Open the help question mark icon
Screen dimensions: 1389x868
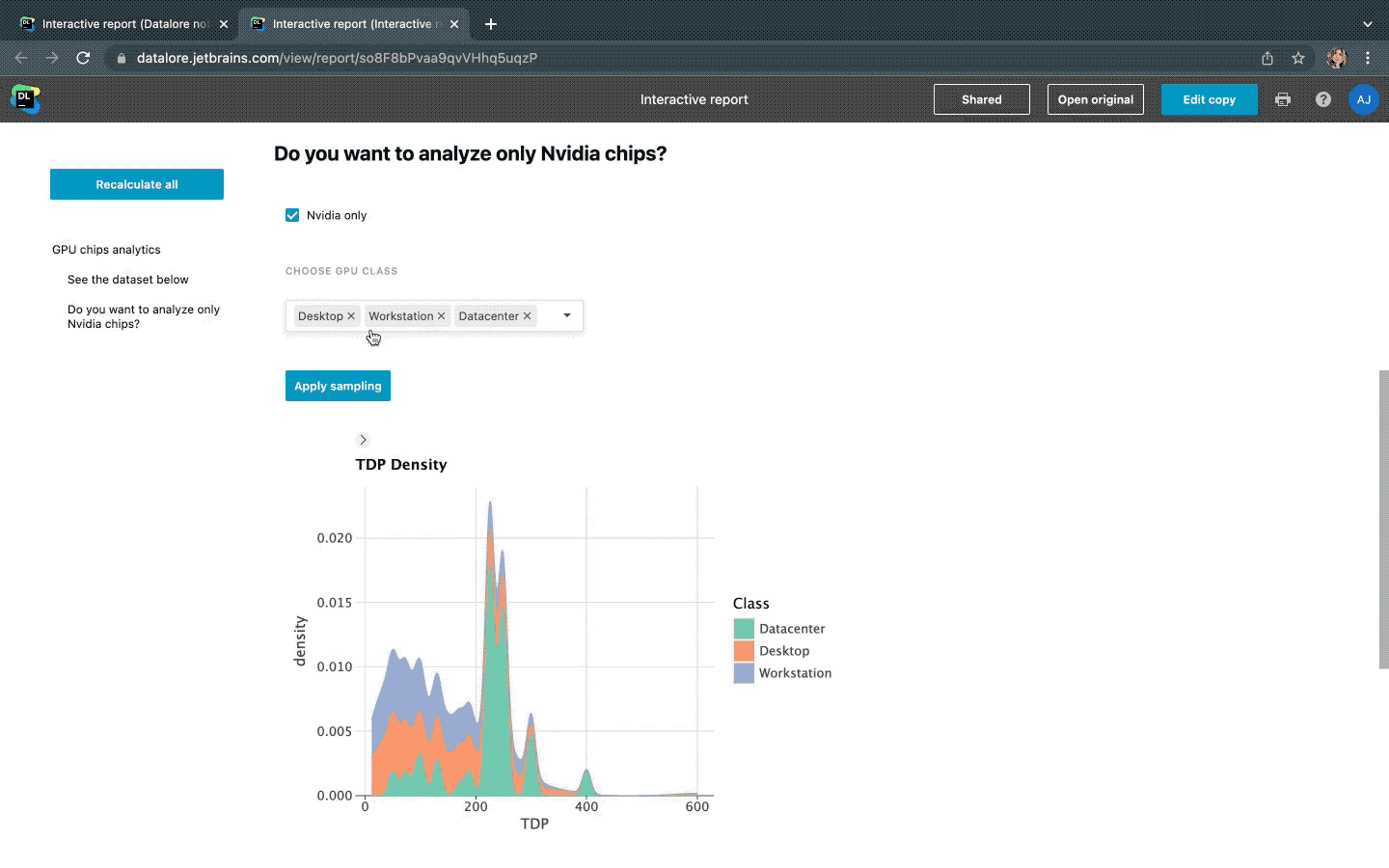pyautogui.click(x=1323, y=99)
